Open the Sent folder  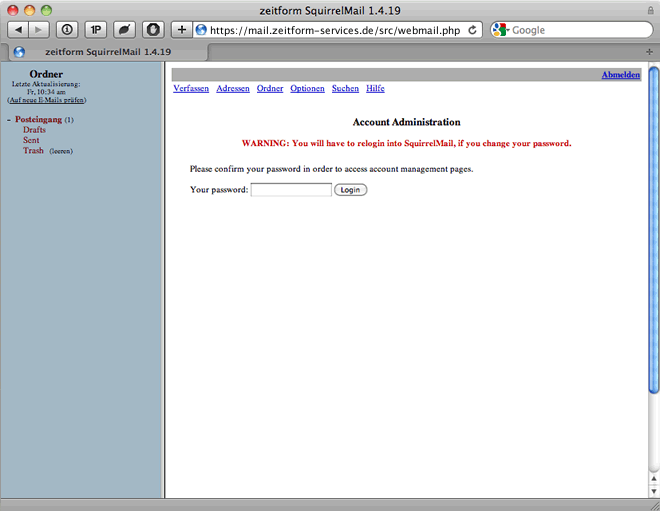pyautogui.click(x=31, y=140)
